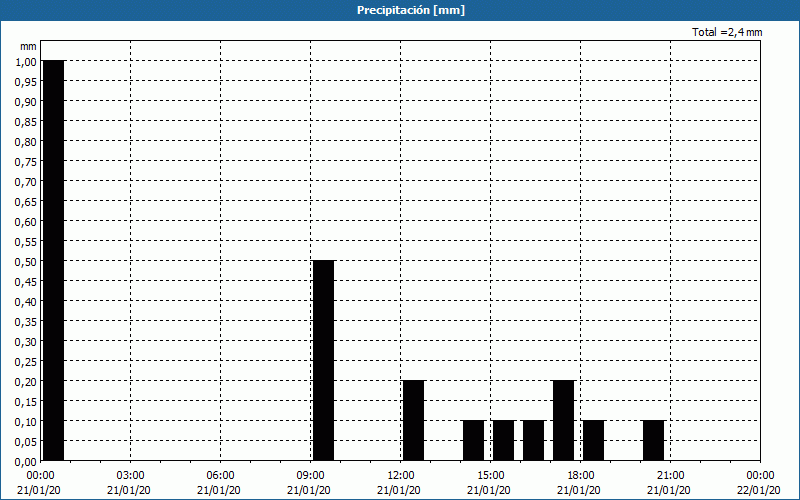Select the 1,00 mm bar at 00:00
This screenshot has height=500, width=800.
pos(54,261)
